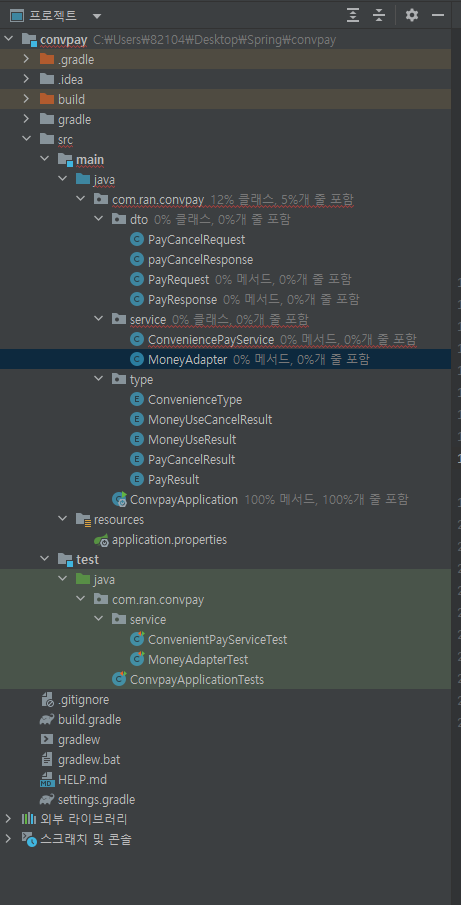Screen dimensions: 461x905
Task: Select ConvenientPayServiceTest file name
Action: point(218,640)
